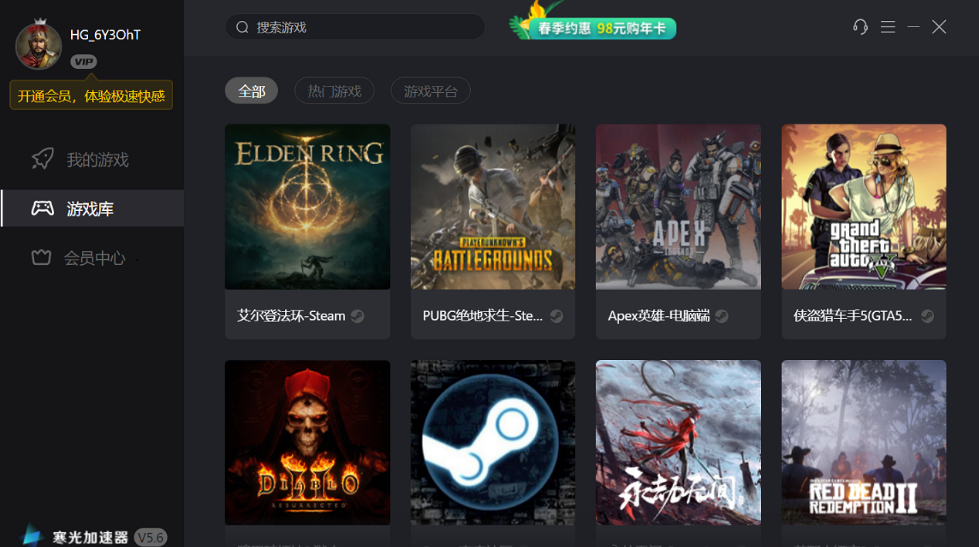Switch to the 热门游戏 tab
This screenshot has height=547, width=979.
pos(335,91)
